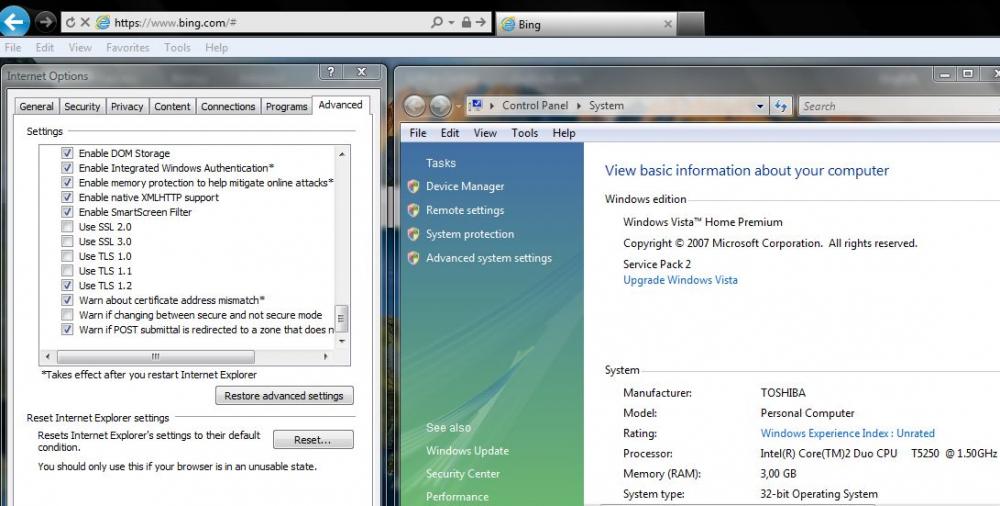The height and width of the screenshot is (506, 1000).
Task: Click the System window forward navigation button
Action: point(441,106)
